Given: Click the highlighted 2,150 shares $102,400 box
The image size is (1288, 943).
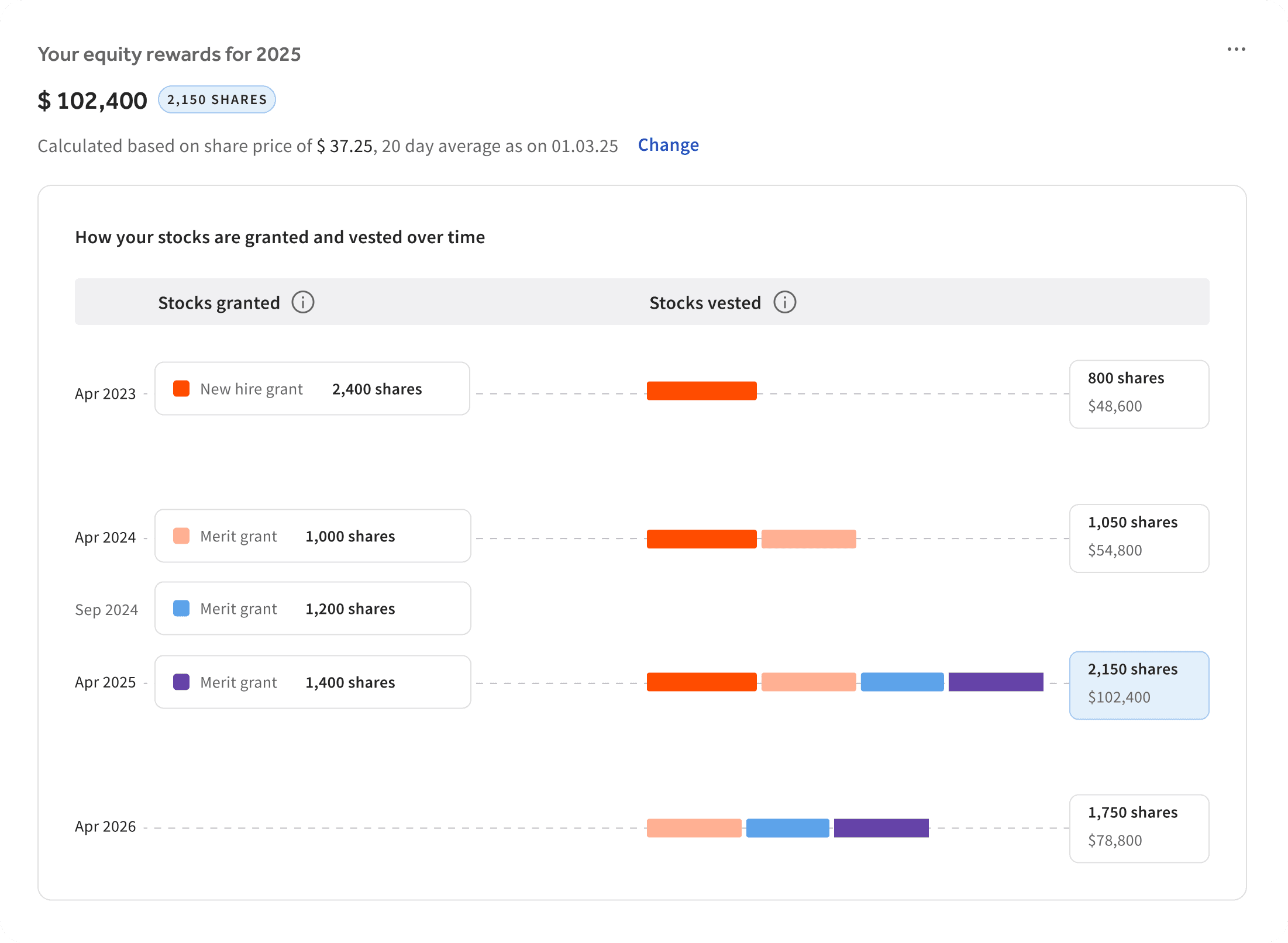Looking at the screenshot, I should (x=1138, y=685).
